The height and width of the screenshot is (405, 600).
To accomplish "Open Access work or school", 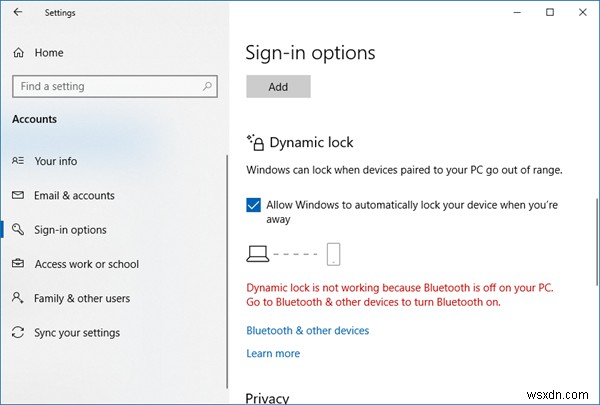I will click(x=87, y=264).
